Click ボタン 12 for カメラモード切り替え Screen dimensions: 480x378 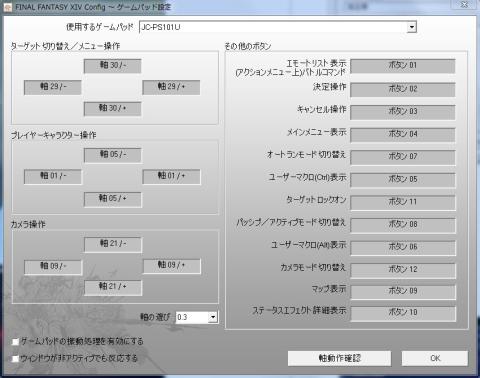403,270
